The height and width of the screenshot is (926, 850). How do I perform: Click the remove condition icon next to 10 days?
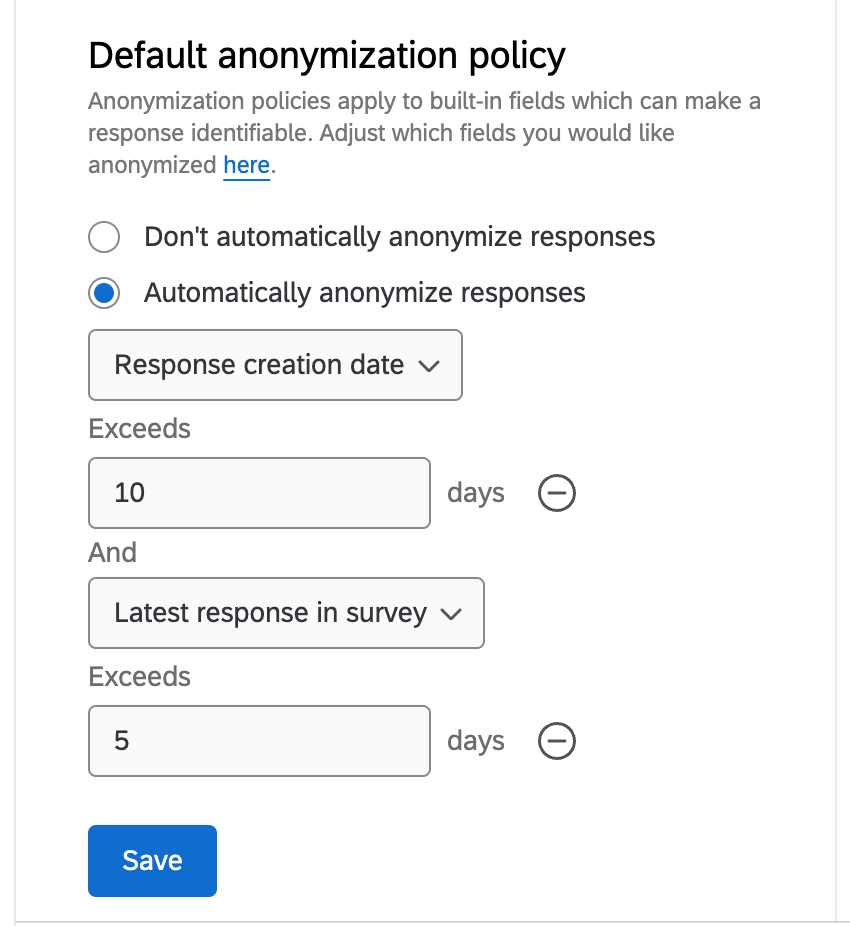(557, 493)
